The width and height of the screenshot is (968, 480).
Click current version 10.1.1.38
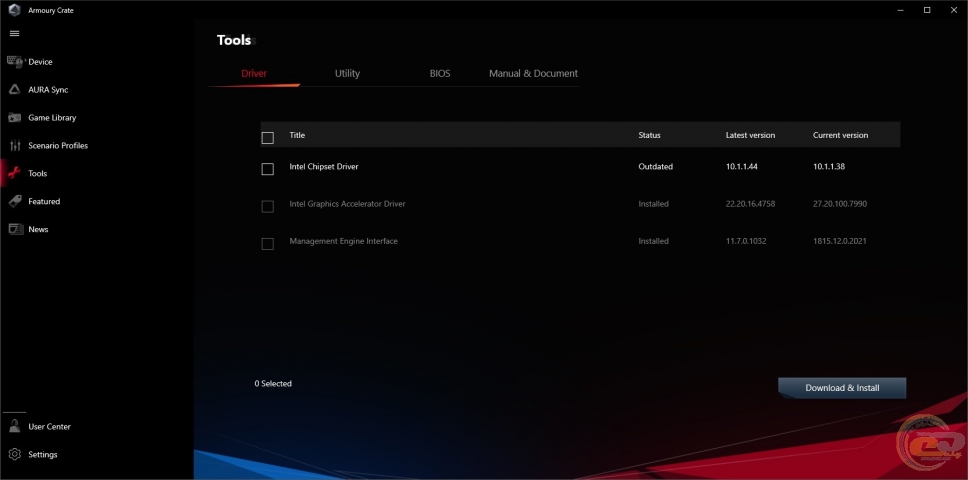point(829,167)
